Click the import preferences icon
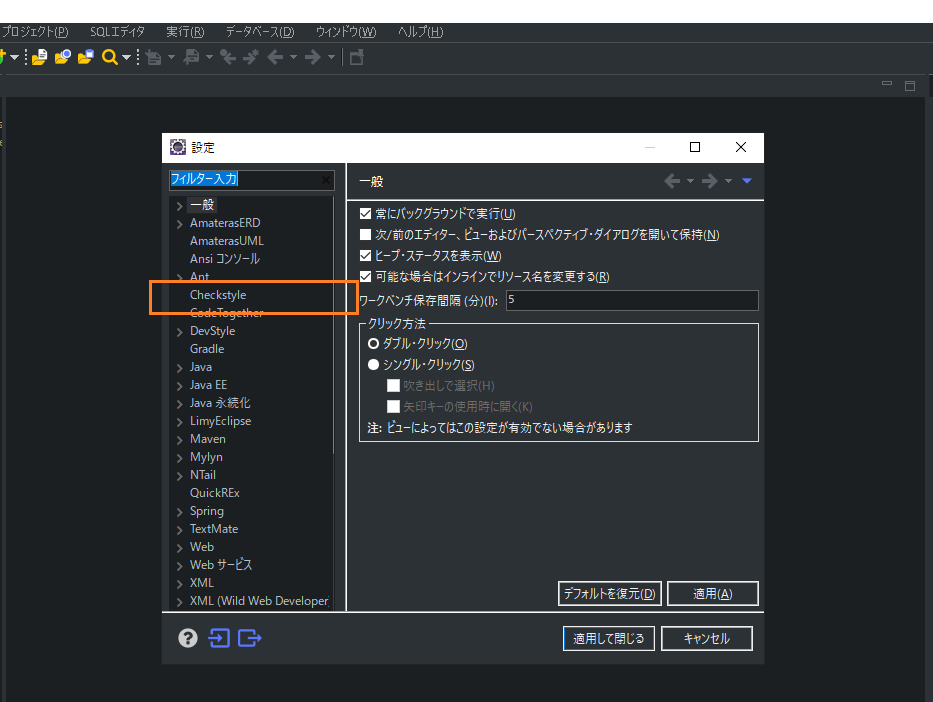Screen dimensions: 933x702 click(219, 638)
